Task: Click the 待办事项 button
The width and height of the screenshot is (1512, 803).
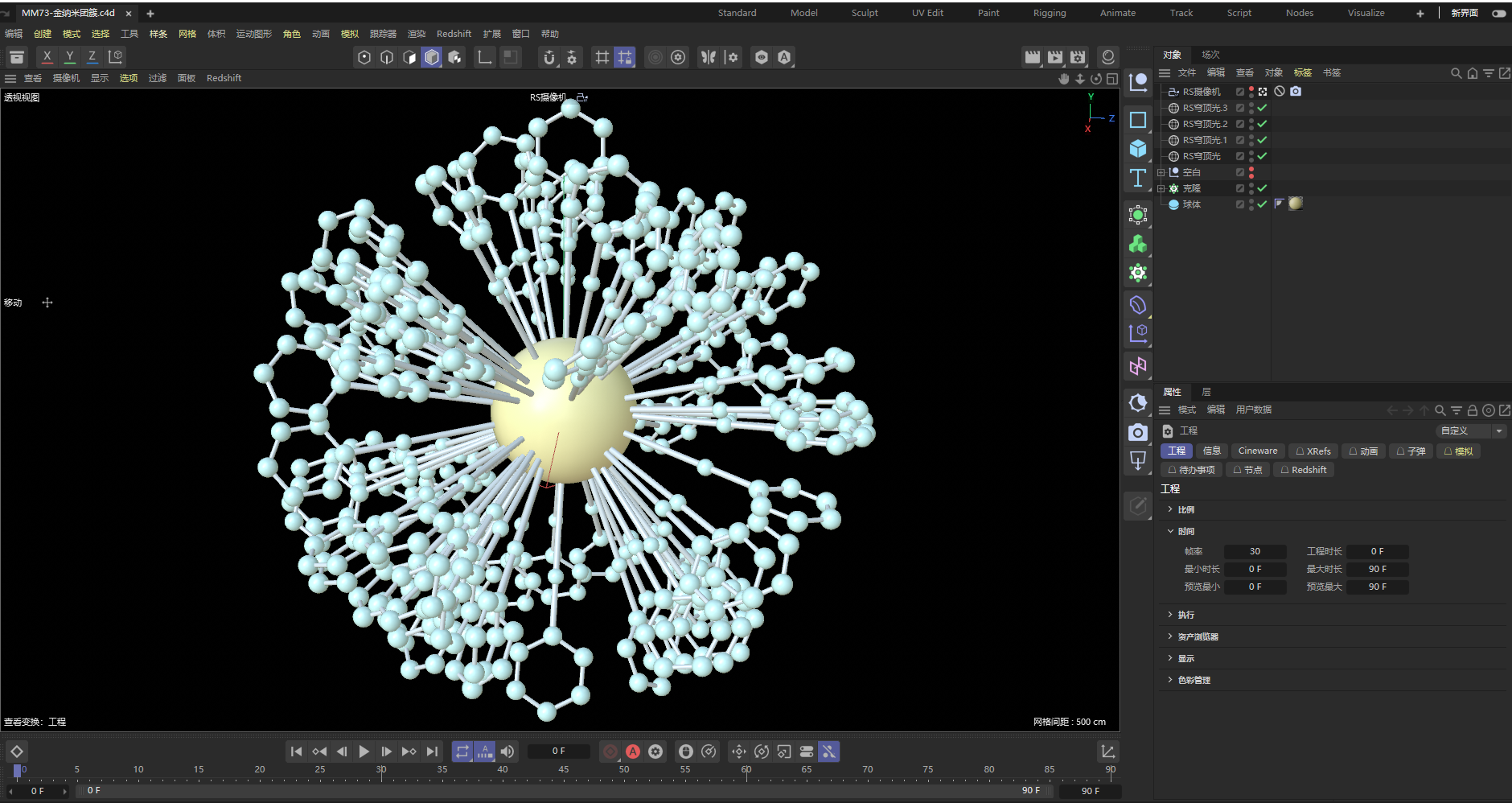Action: [x=1192, y=470]
